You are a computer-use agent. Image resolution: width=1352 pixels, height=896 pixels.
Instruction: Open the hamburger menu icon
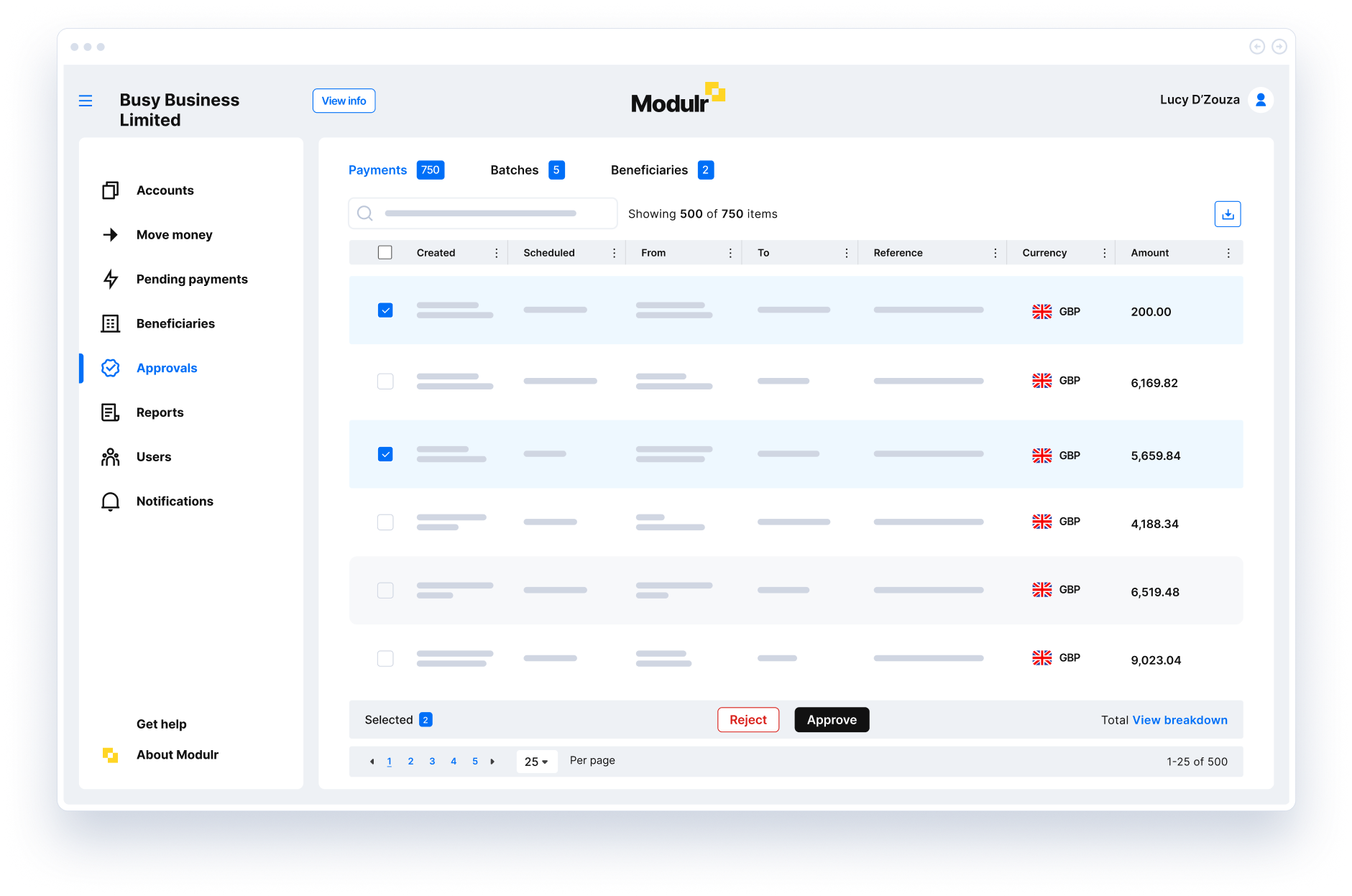(x=86, y=101)
